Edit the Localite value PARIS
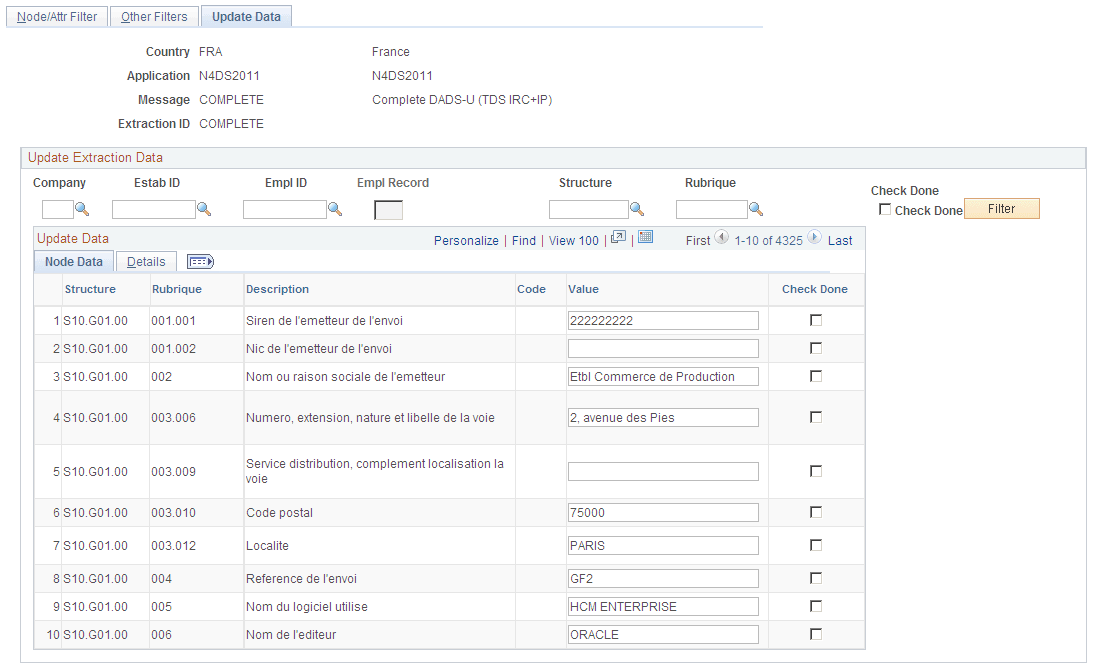Screen dimensions: 1095x670 tap(663, 546)
